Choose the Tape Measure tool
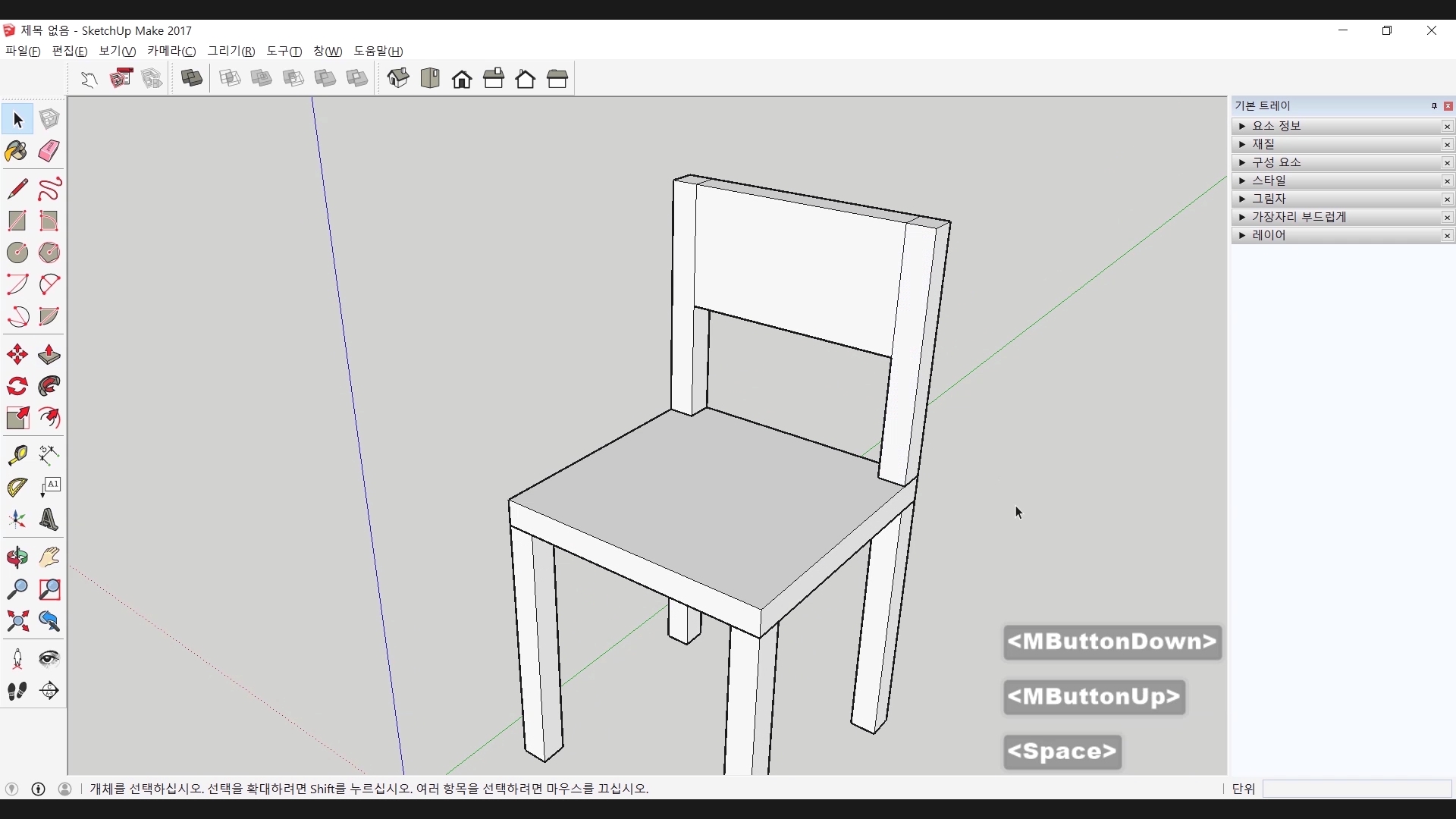 [x=17, y=455]
